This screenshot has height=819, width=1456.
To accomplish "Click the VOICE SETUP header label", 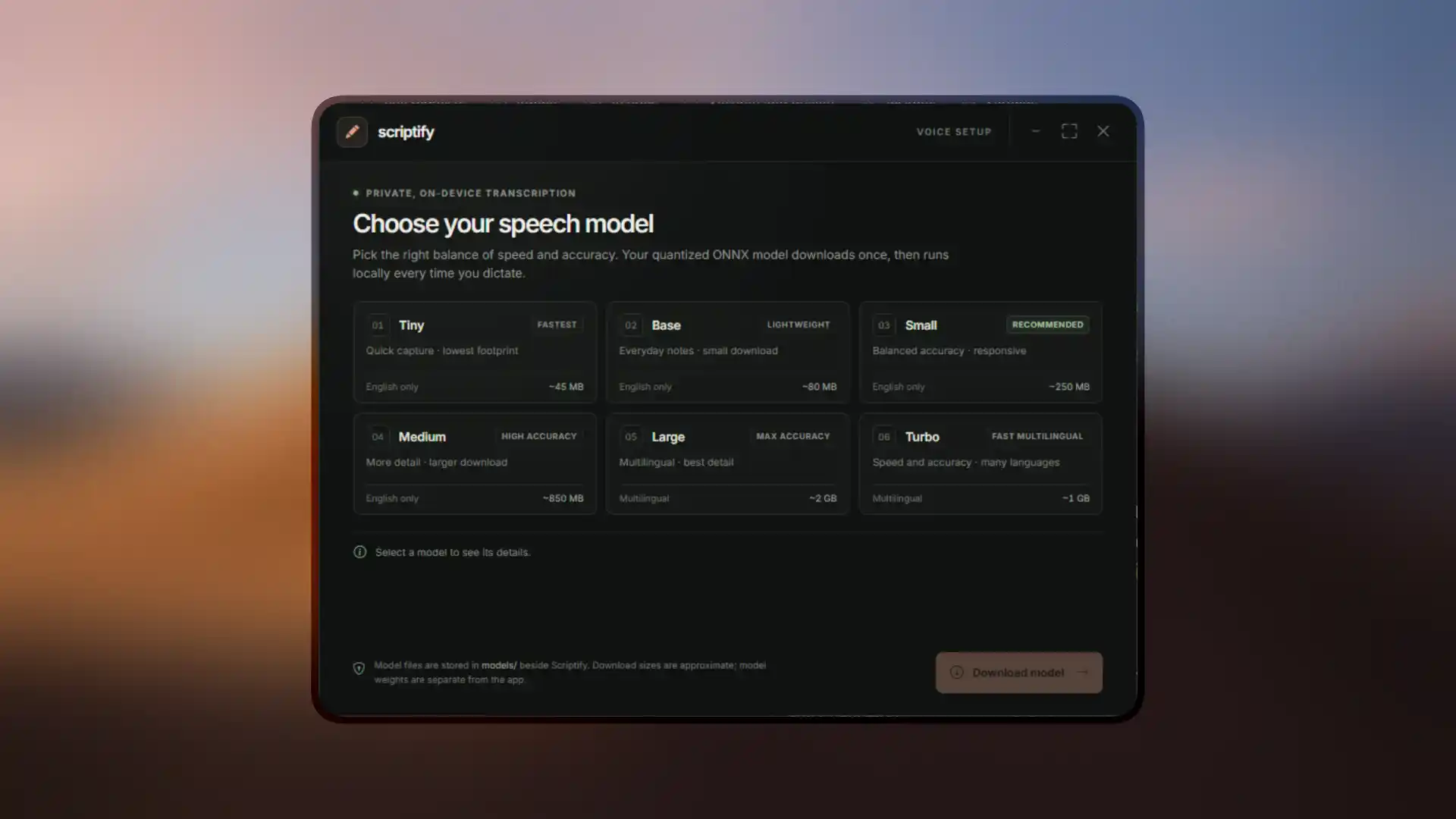I will (954, 132).
